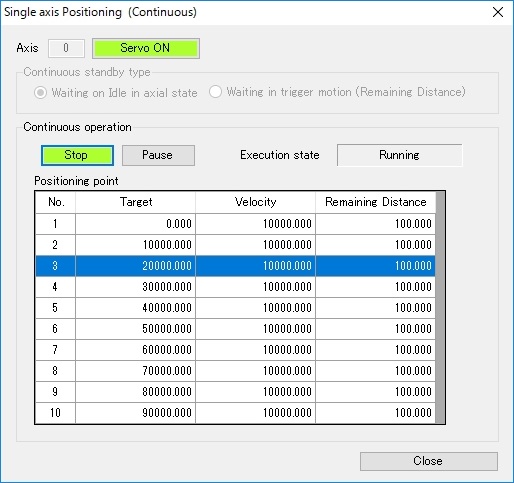Click the Velocity column header
Image resolution: width=514 pixels, height=483 pixels.
(256, 202)
